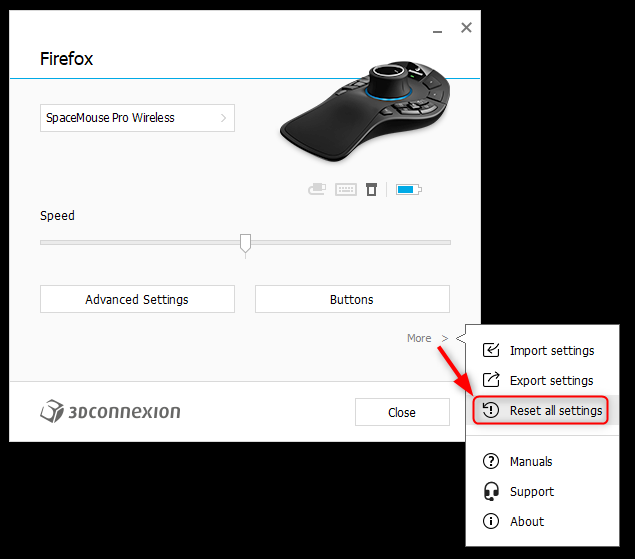Choose the Export settings menu entry
The height and width of the screenshot is (559, 635).
pos(542,380)
